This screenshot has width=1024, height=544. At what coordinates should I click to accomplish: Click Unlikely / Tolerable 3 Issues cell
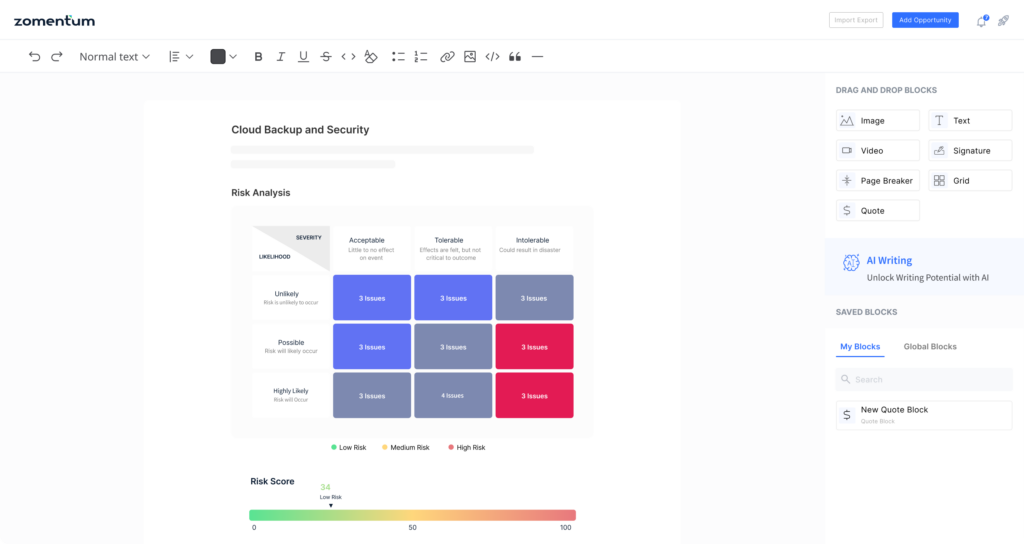453,298
